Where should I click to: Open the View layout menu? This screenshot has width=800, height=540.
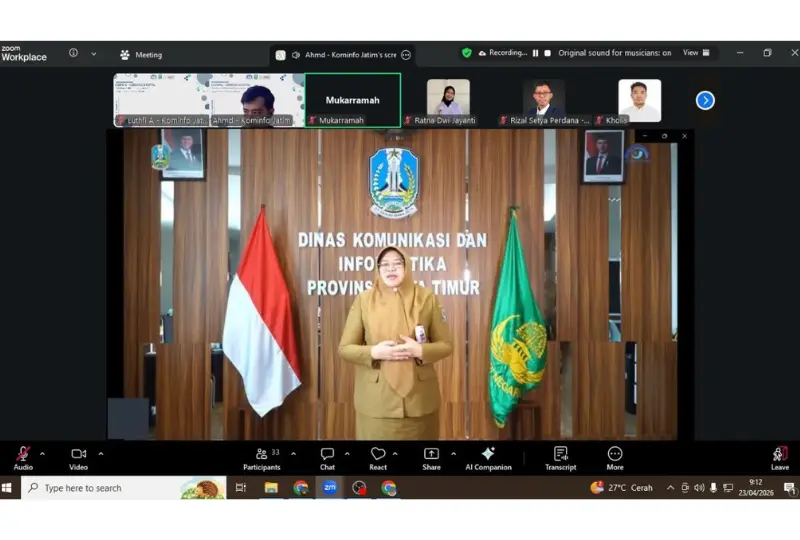click(696, 53)
